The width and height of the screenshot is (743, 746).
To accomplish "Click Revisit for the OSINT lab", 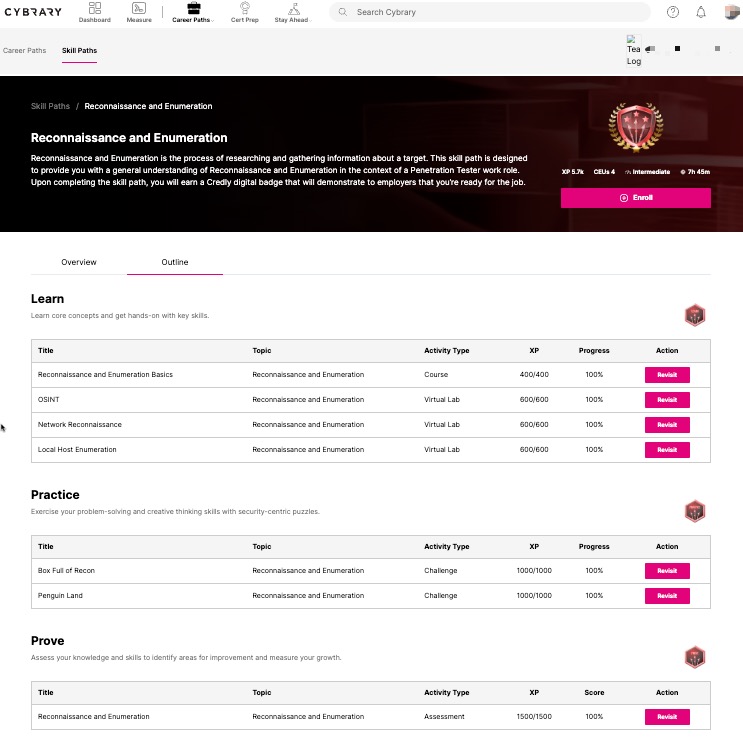I will 667,400.
